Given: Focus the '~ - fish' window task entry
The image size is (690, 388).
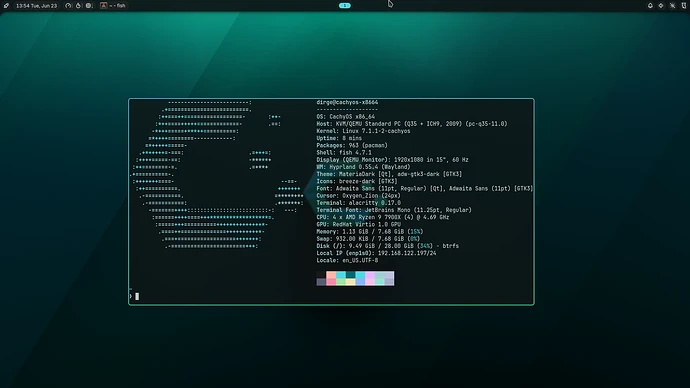Looking at the screenshot, I should (x=114, y=6).
